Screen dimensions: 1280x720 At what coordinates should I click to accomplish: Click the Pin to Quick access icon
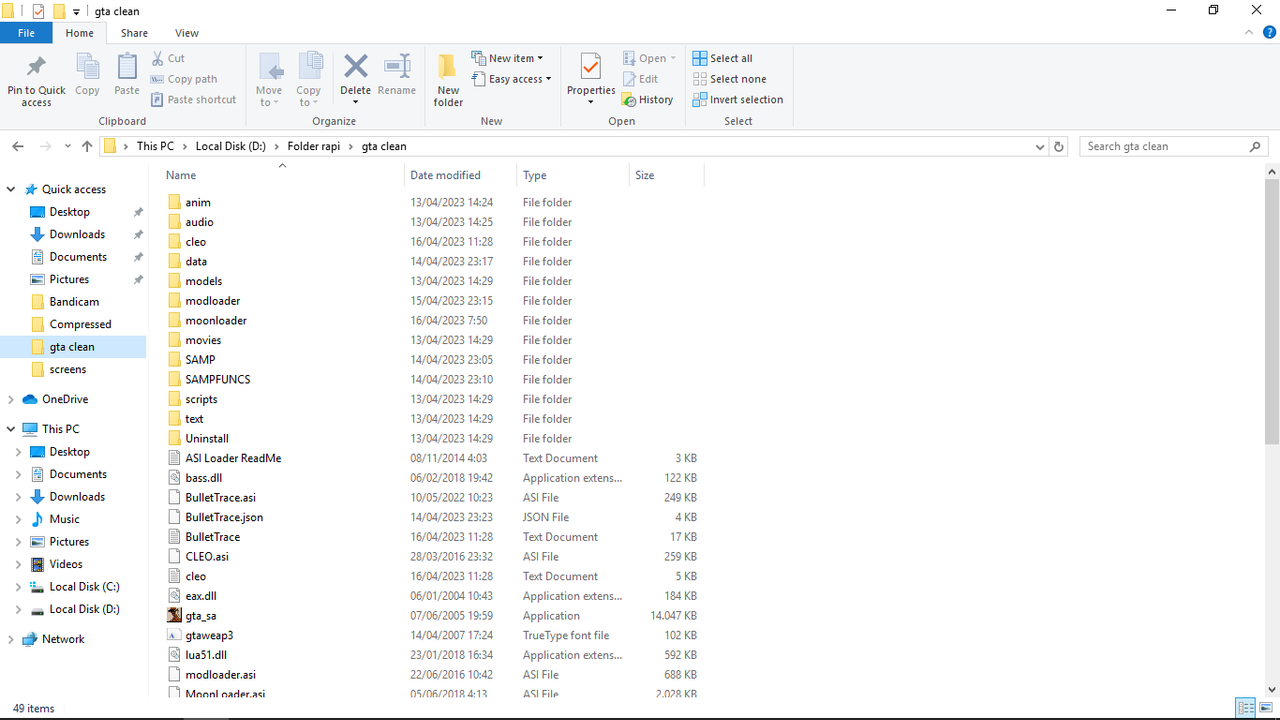(x=36, y=68)
